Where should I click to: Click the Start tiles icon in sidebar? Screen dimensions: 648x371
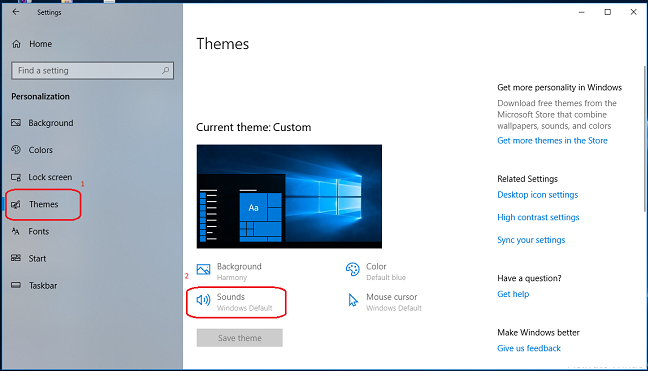16,258
